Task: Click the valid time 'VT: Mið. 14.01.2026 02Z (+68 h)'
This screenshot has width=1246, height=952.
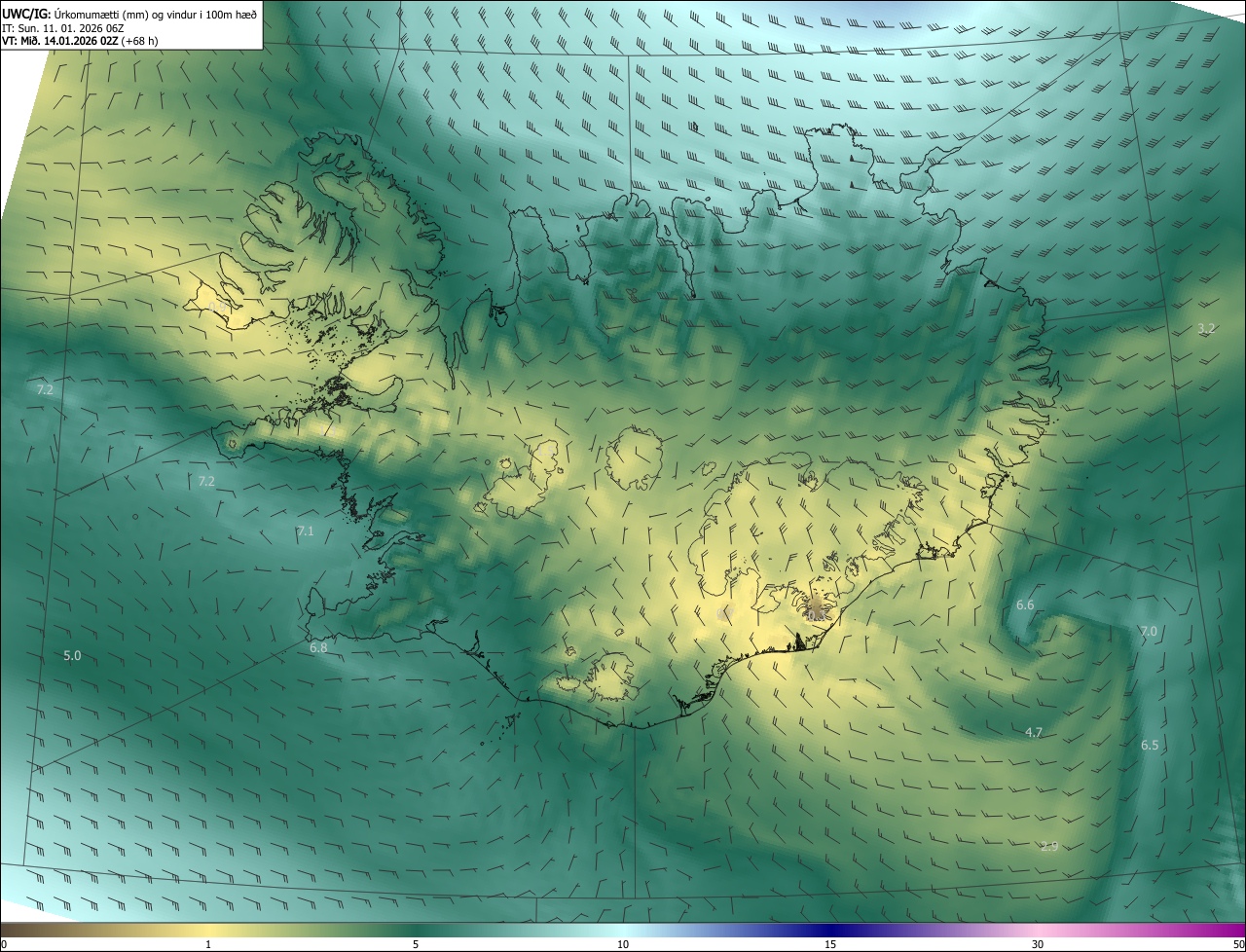Action: click(x=80, y=41)
